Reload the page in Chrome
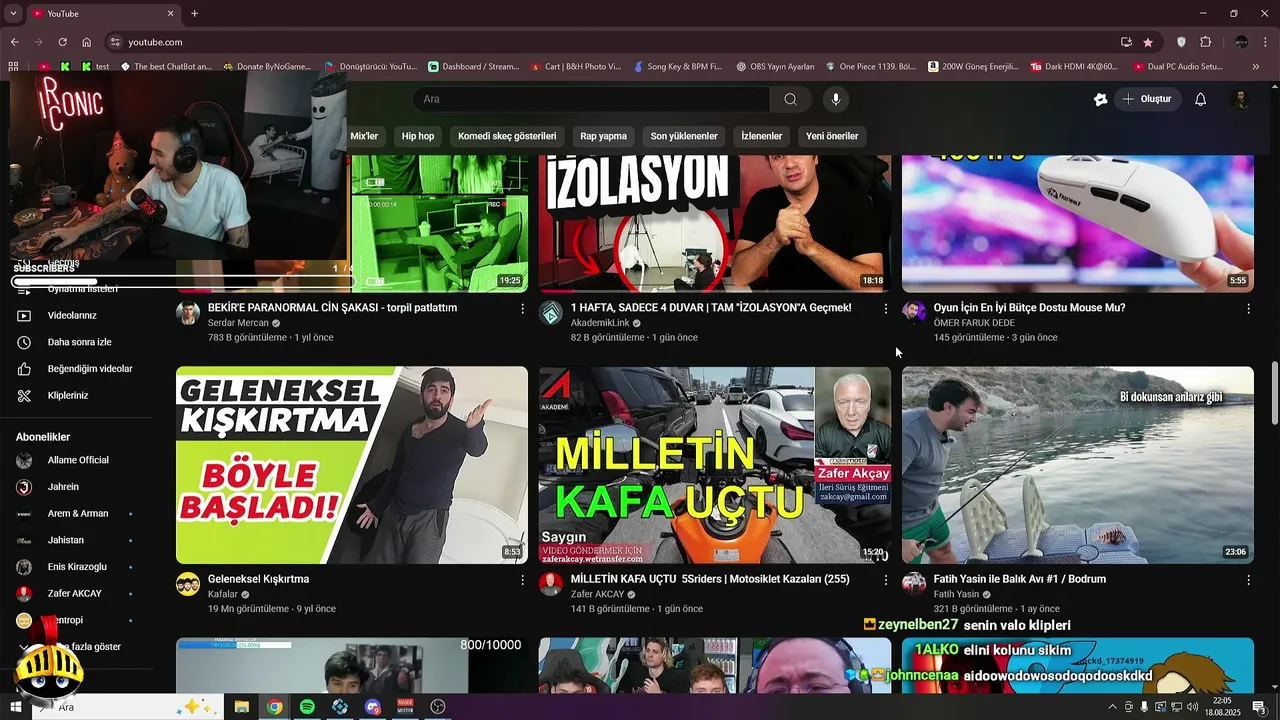The image size is (1280, 720). point(62,42)
